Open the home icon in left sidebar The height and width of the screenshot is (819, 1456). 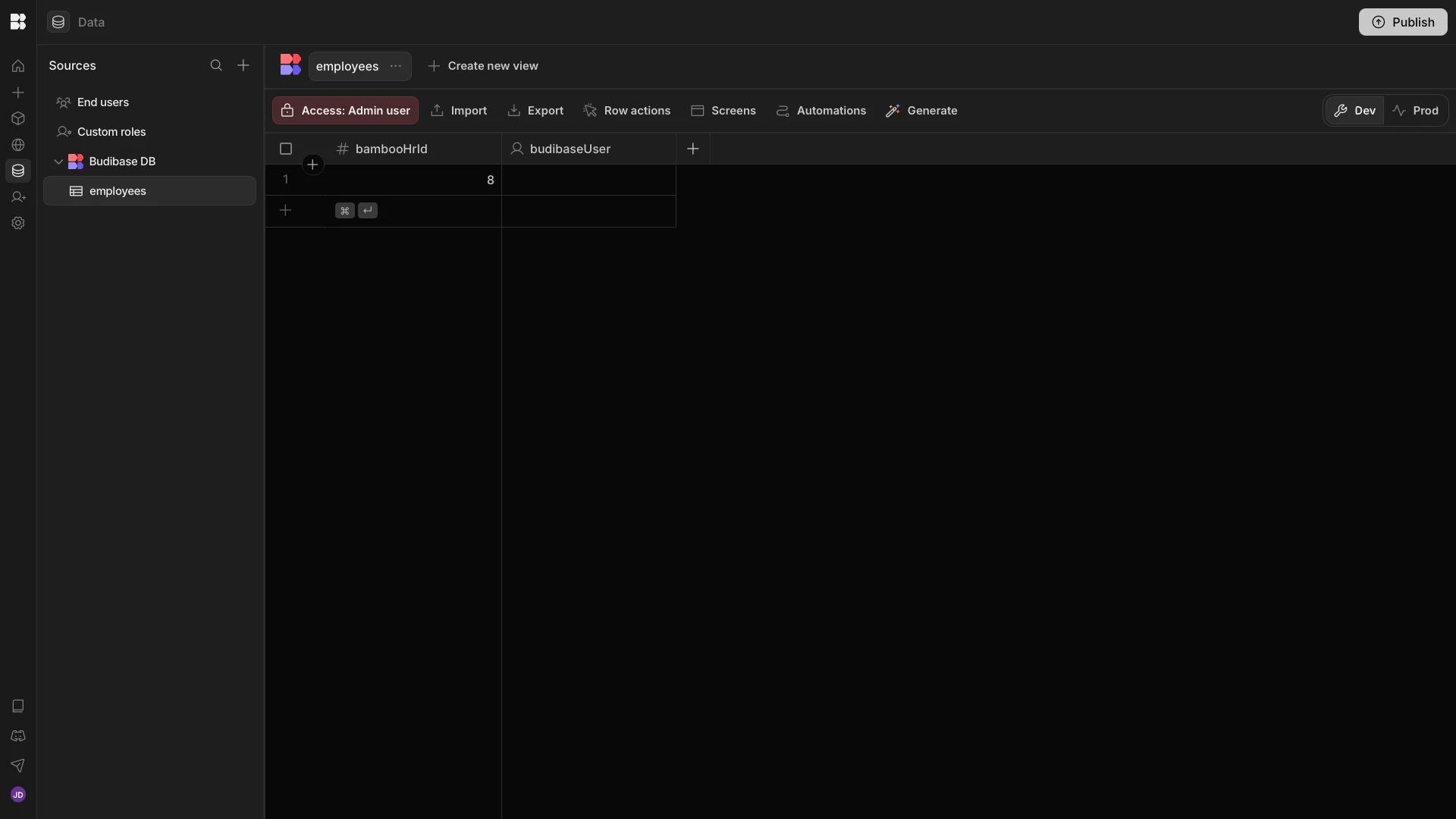18,66
